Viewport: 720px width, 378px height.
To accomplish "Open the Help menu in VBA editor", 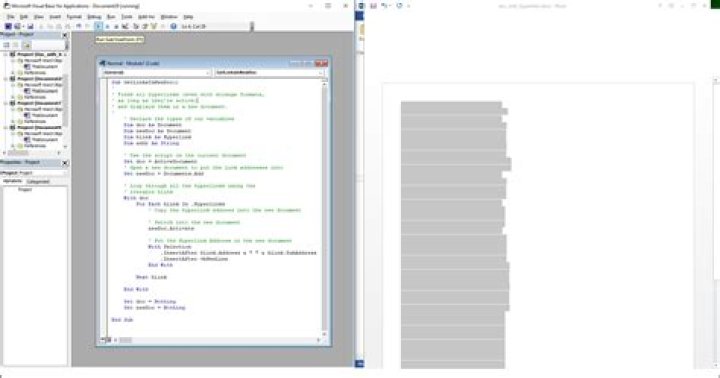I will pyautogui.click(x=188, y=17).
